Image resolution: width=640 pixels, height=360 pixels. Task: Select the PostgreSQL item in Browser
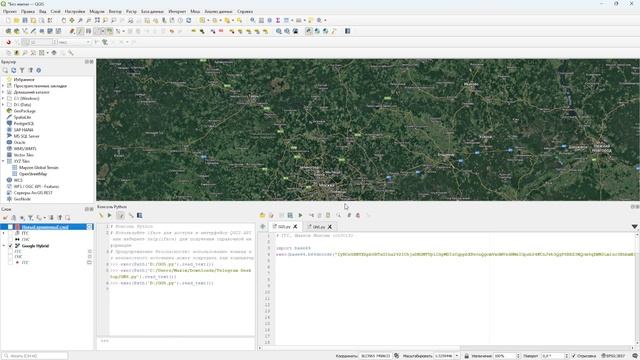point(24,124)
